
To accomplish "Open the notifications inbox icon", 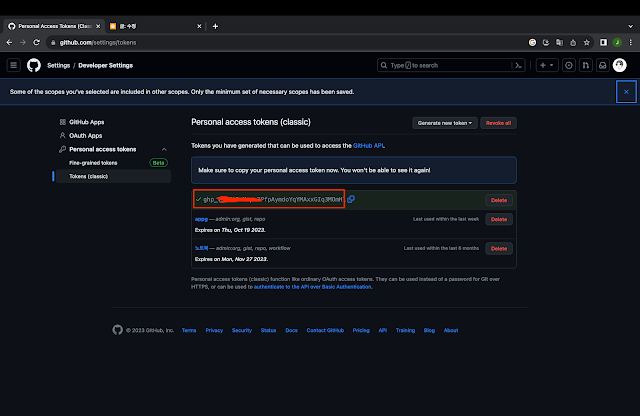I will click(x=602, y=65).
